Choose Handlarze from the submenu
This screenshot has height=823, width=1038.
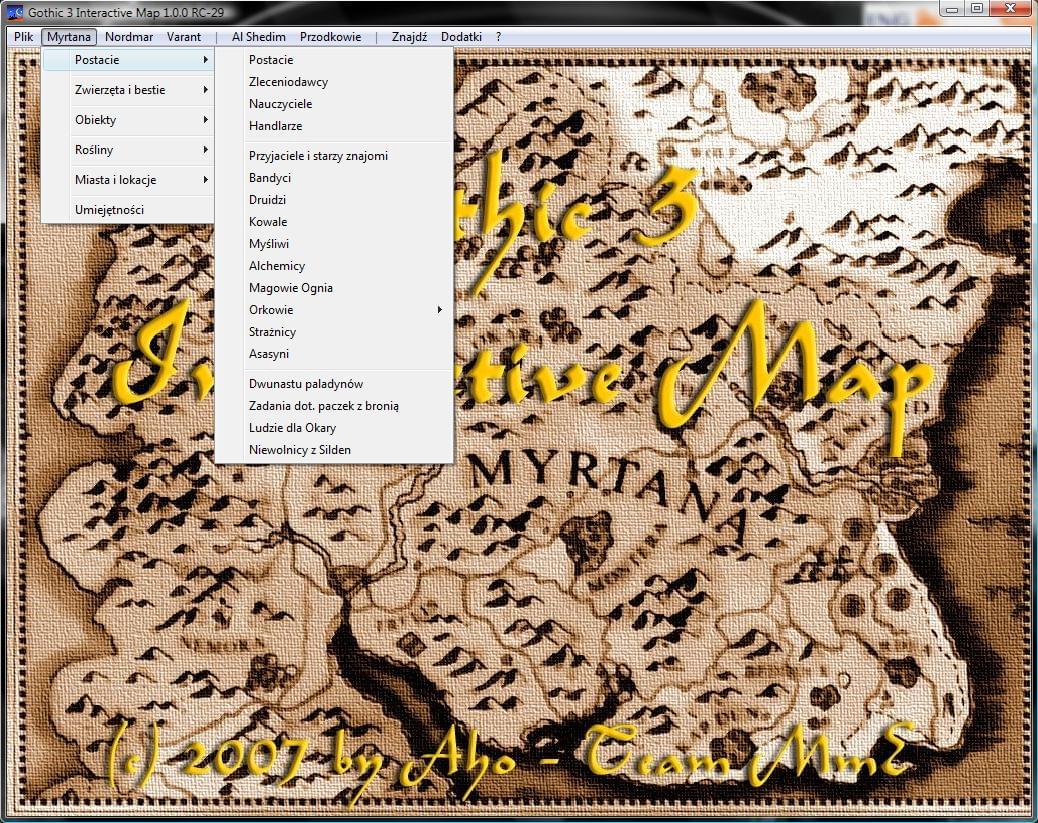(334, 126)
